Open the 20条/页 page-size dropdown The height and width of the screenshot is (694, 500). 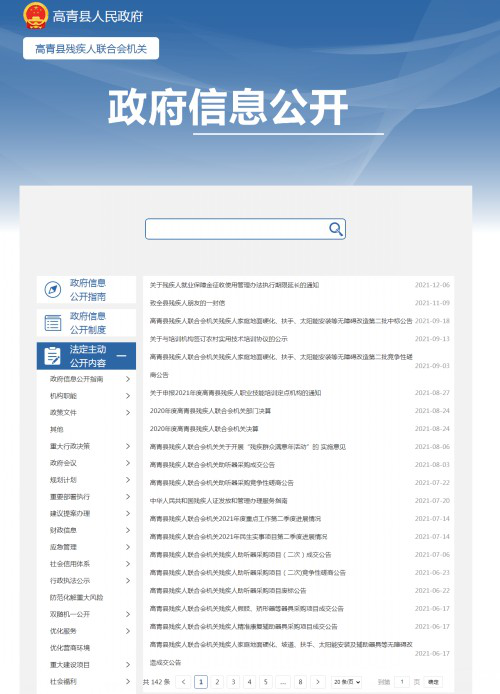(x=346, y=682)
